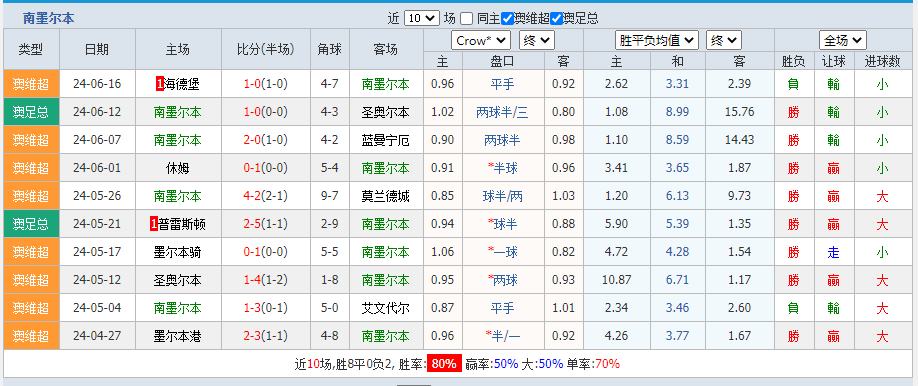Uncheck the 澳足总 league checkbox

tap(557, 19)
